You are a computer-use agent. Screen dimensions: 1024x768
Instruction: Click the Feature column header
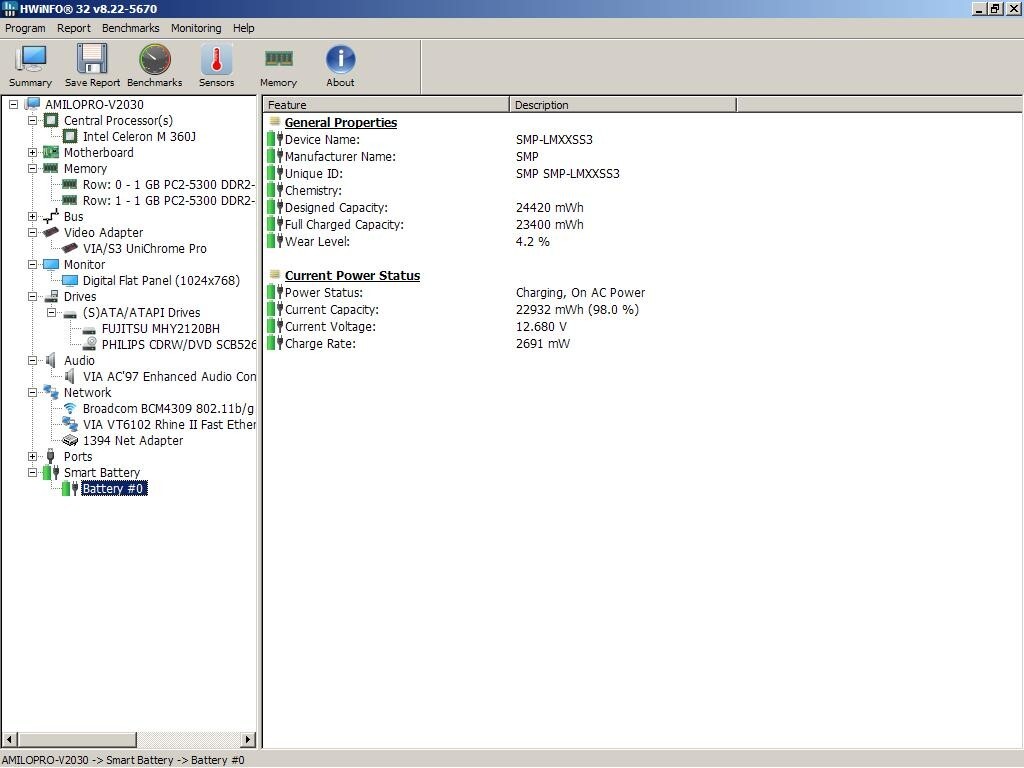[x=386, y=104]
